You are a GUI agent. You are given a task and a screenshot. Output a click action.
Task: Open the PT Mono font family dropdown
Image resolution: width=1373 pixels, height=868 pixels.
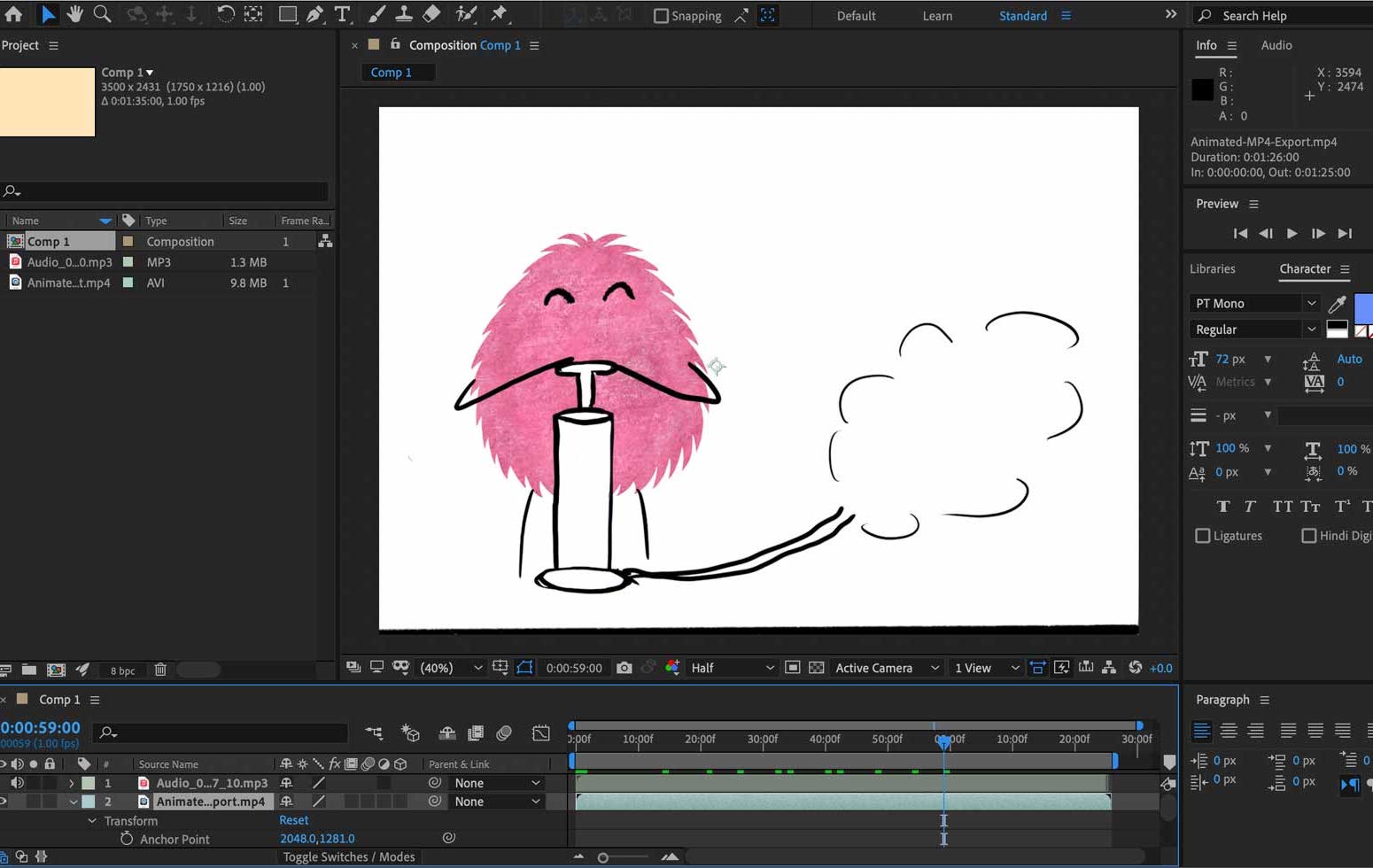click(1254, 304)
